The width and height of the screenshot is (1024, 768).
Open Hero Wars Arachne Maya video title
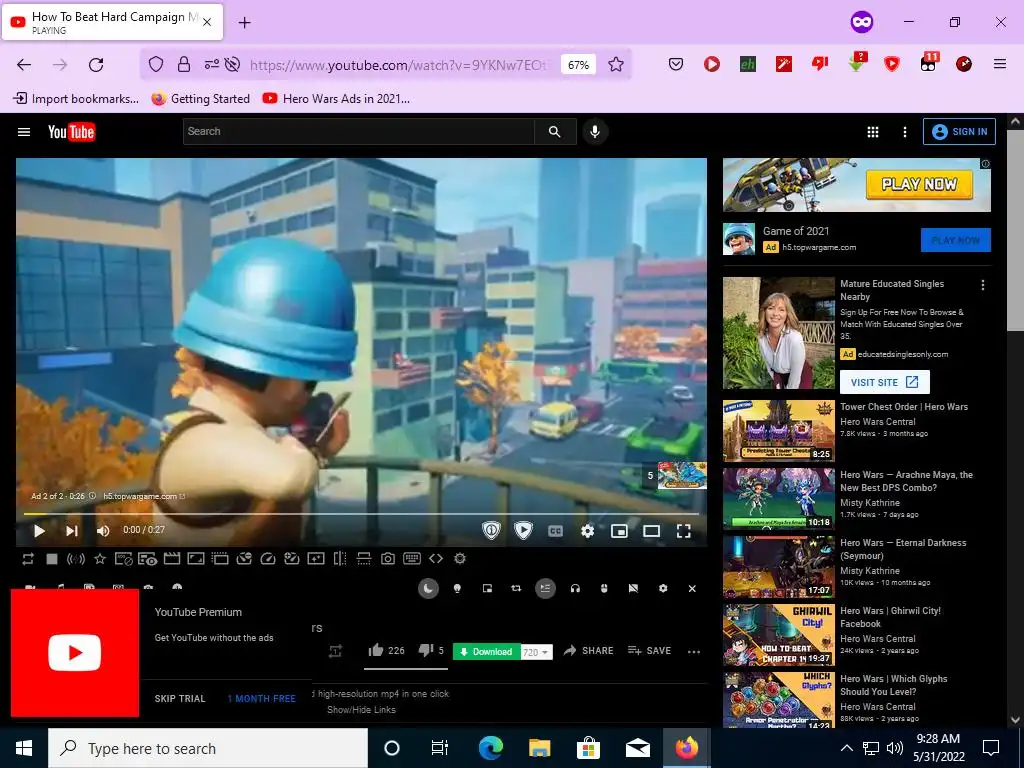(x=906, y=481)
